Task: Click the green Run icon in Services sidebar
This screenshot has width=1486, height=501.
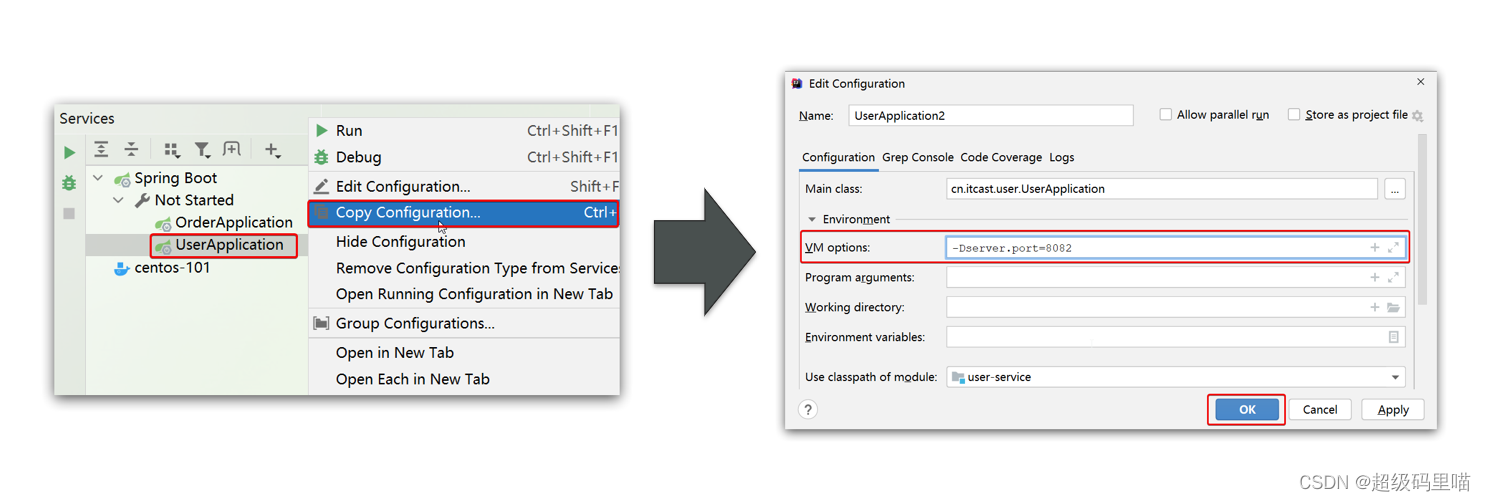Action: (69, 153)
